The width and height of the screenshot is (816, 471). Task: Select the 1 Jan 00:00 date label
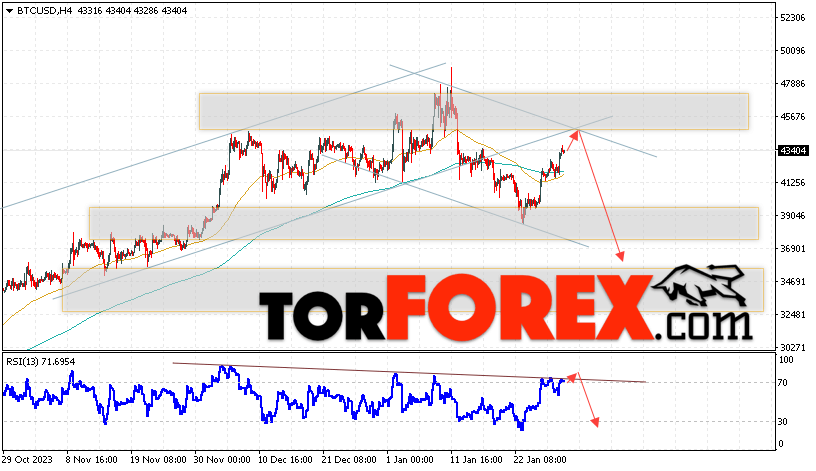click(410, 460)
